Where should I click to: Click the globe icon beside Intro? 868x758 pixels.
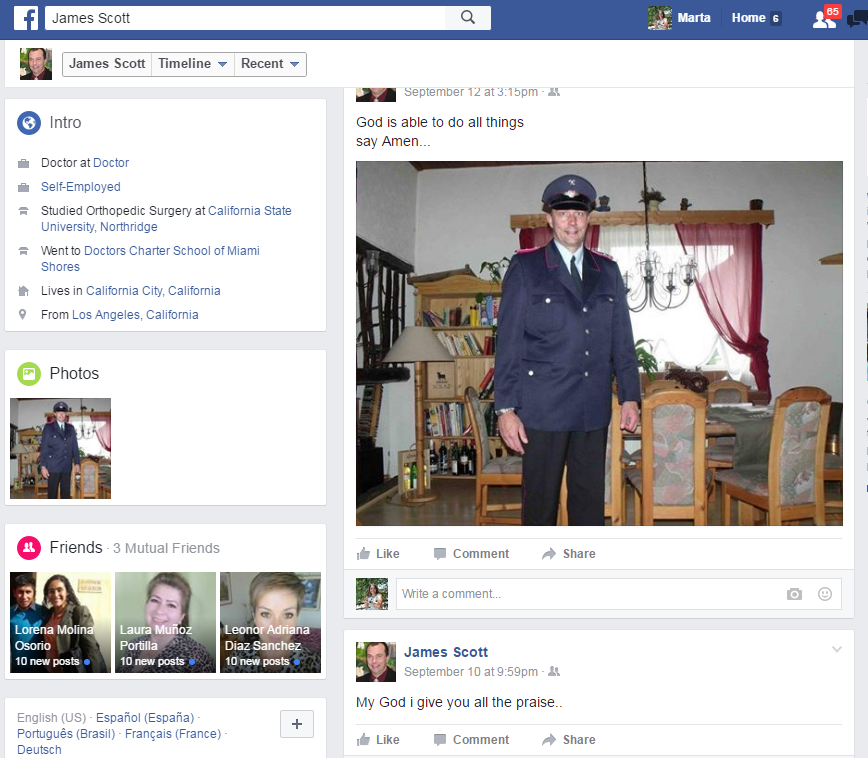[29, 122]
